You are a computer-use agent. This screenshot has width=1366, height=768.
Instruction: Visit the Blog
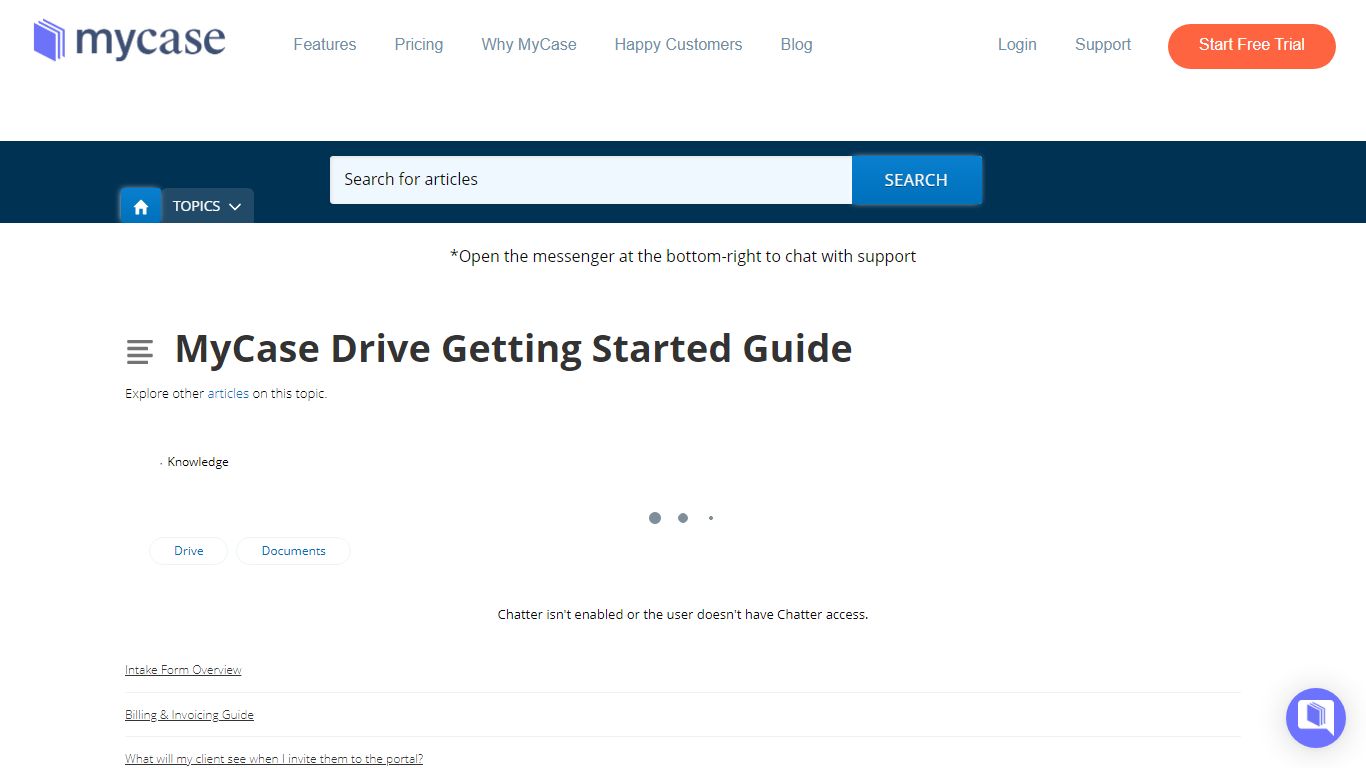(x=796, y=44)
